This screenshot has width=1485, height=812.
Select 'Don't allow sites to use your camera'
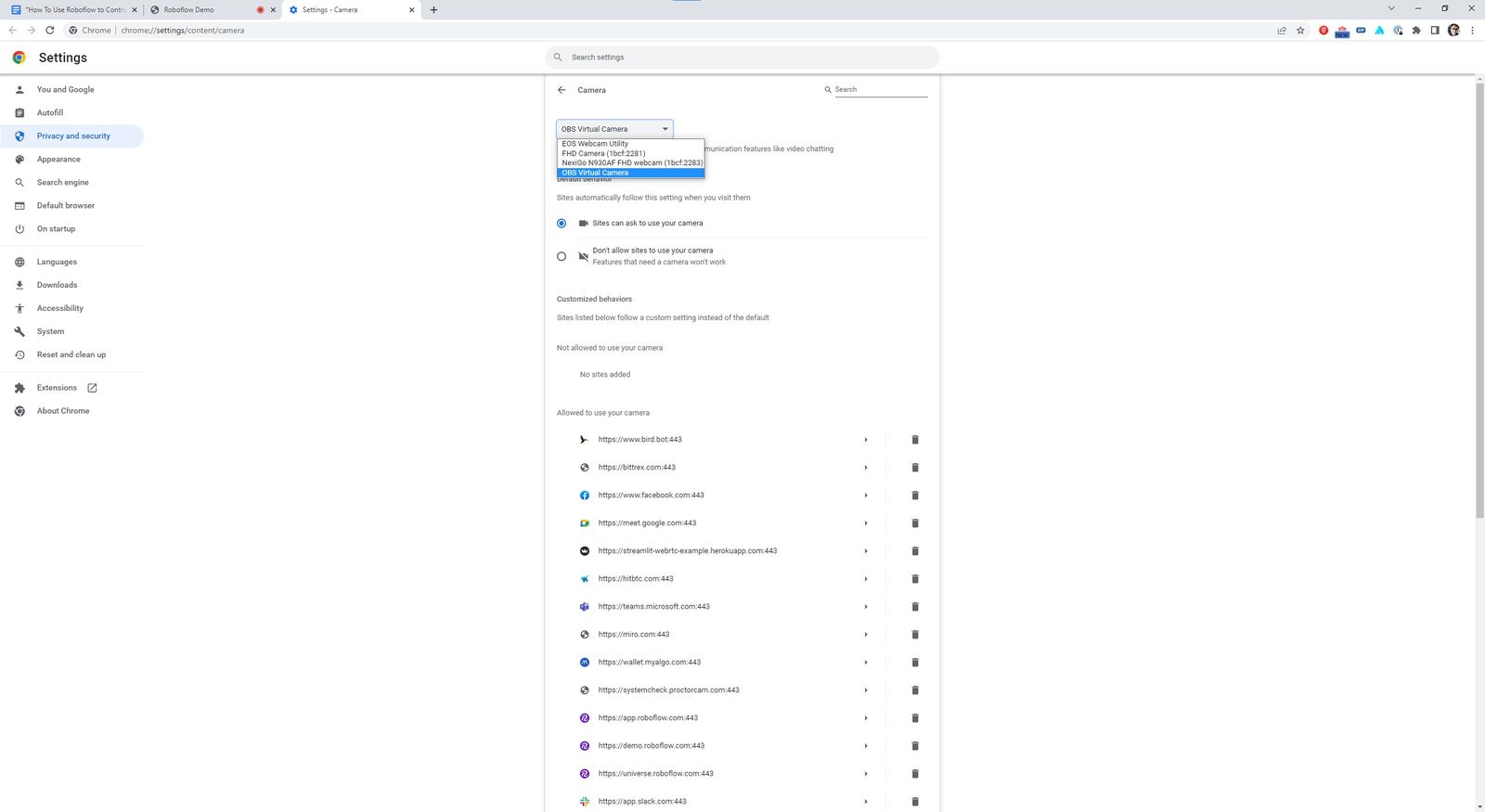562,256
